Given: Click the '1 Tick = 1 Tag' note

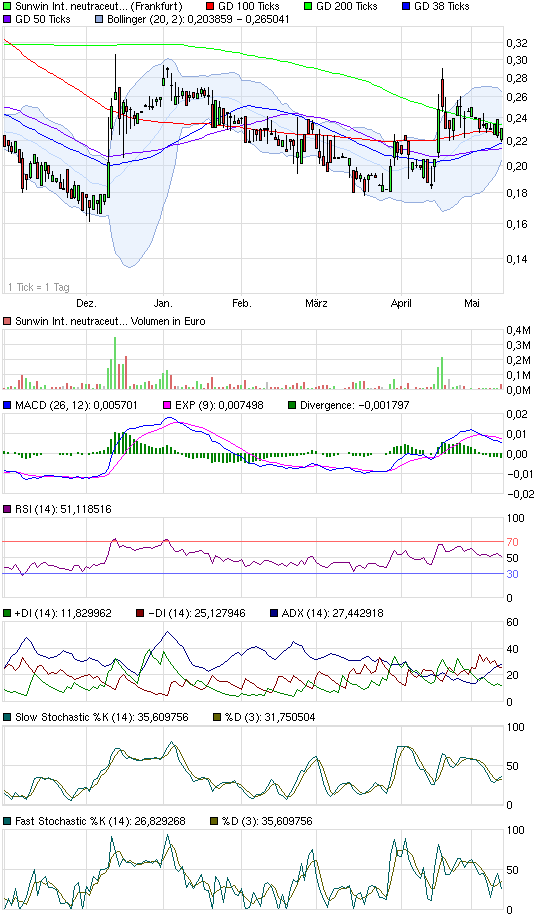Looking at the screenshot, I should pyautogui.click(x=39, y=287).
